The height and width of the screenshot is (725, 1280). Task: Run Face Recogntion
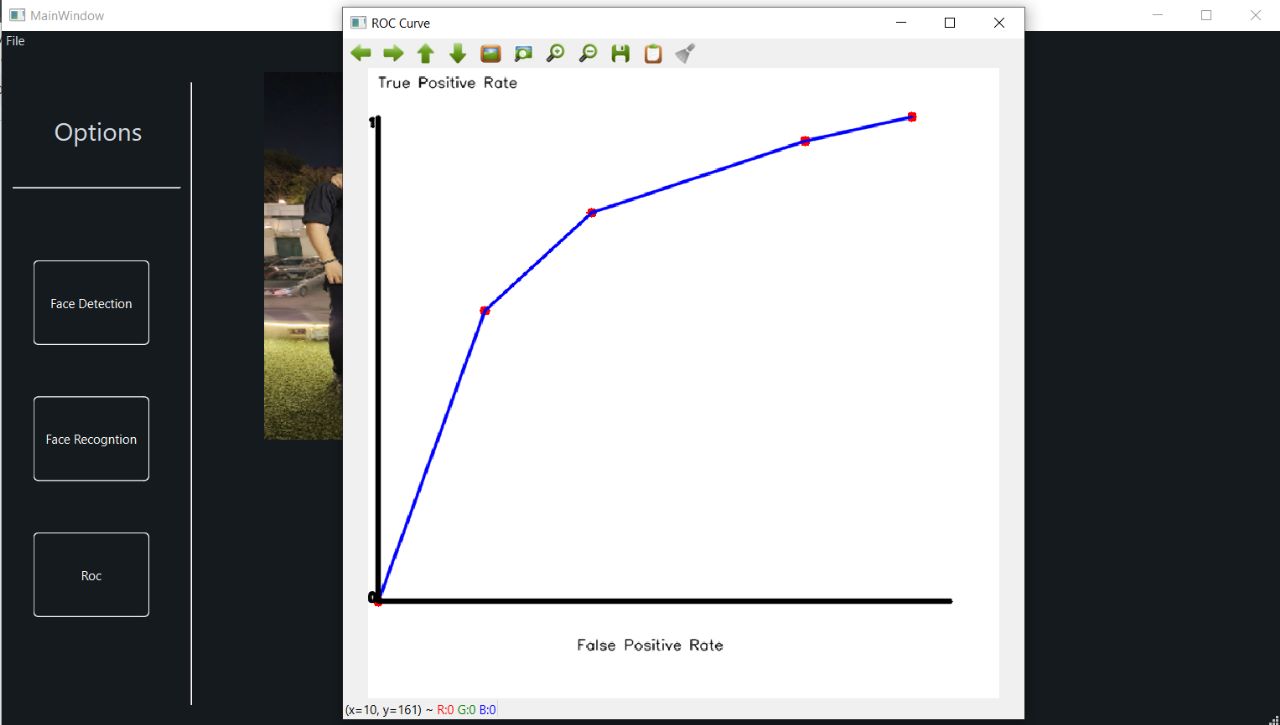[91, 438]
